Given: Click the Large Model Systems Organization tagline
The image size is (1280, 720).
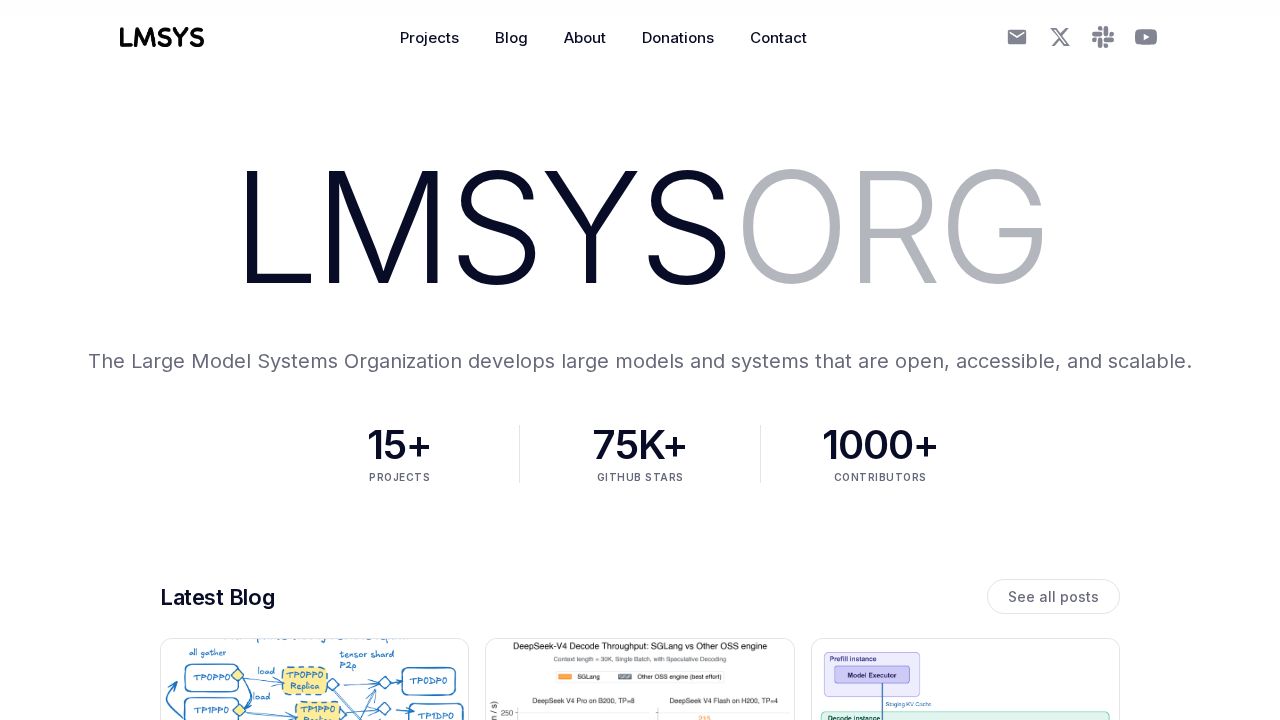Looking at the screenshot, I should 640,361.
